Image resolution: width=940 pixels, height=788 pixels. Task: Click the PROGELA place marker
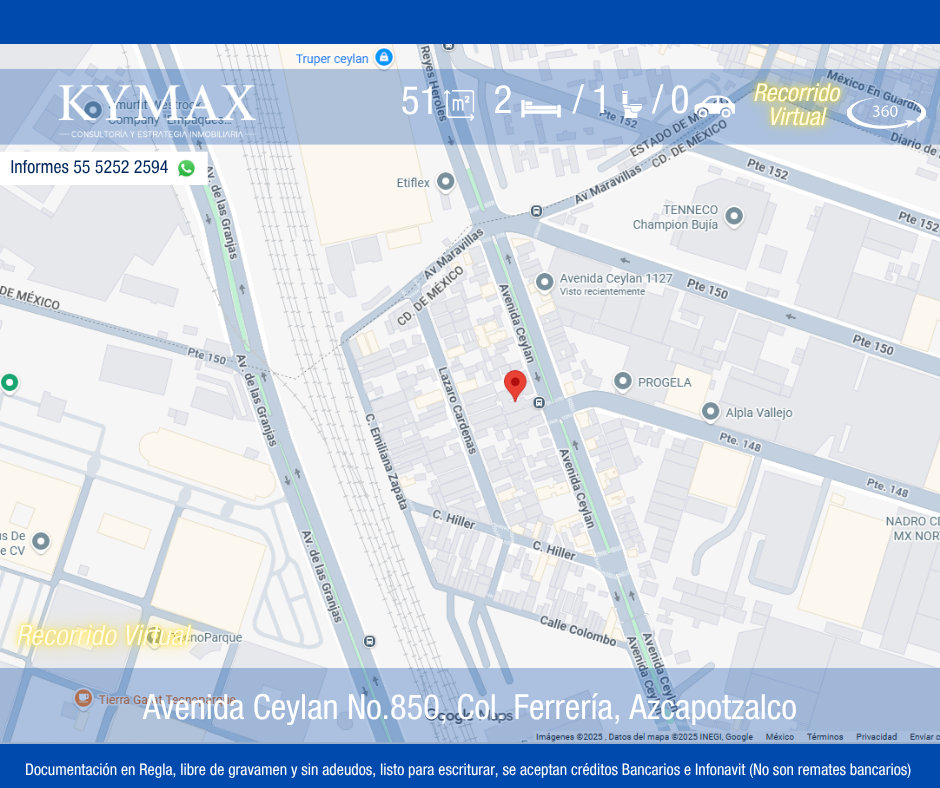(x=623, y=381)
